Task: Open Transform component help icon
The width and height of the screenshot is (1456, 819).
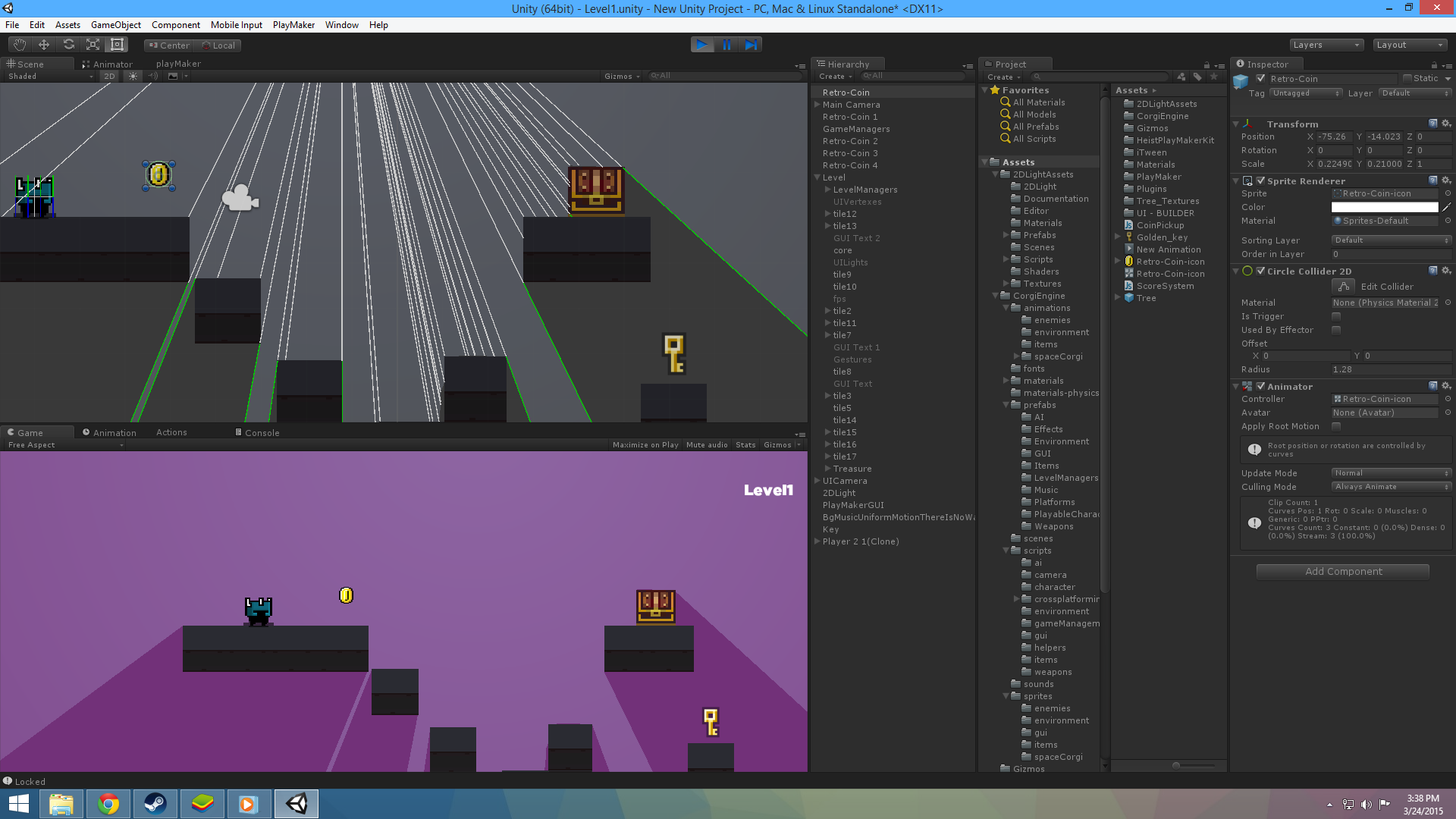Action: (1432, 124)
